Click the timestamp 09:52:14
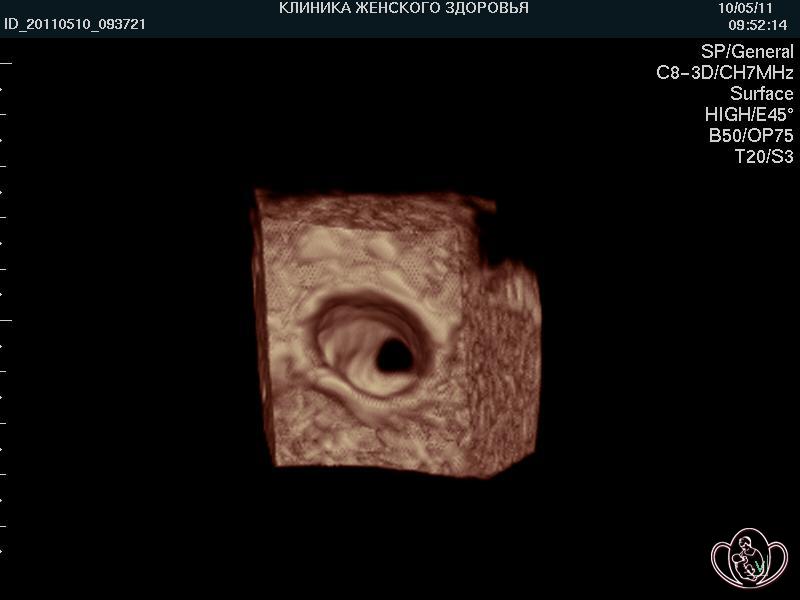This screenshot has width=800, height=600. (x=758, y=25)
